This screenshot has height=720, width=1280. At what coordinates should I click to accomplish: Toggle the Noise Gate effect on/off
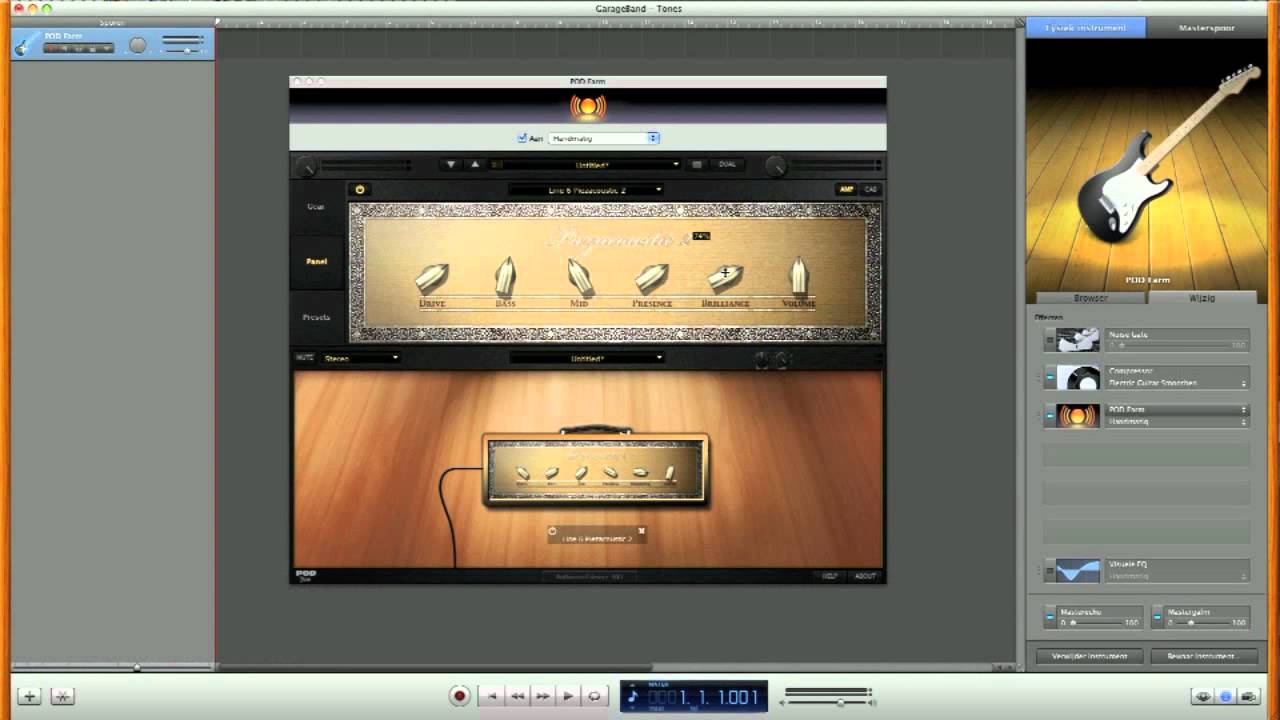point(1049,341)
